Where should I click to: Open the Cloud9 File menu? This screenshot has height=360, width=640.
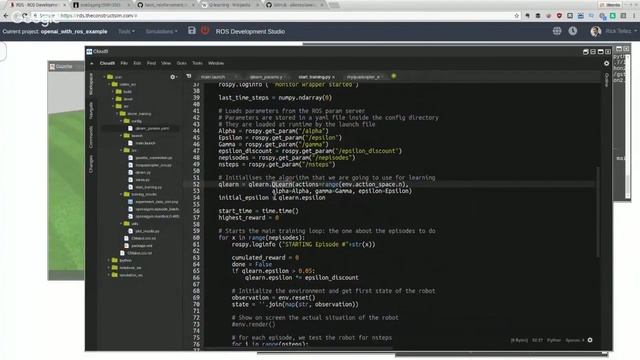point(124,63)
